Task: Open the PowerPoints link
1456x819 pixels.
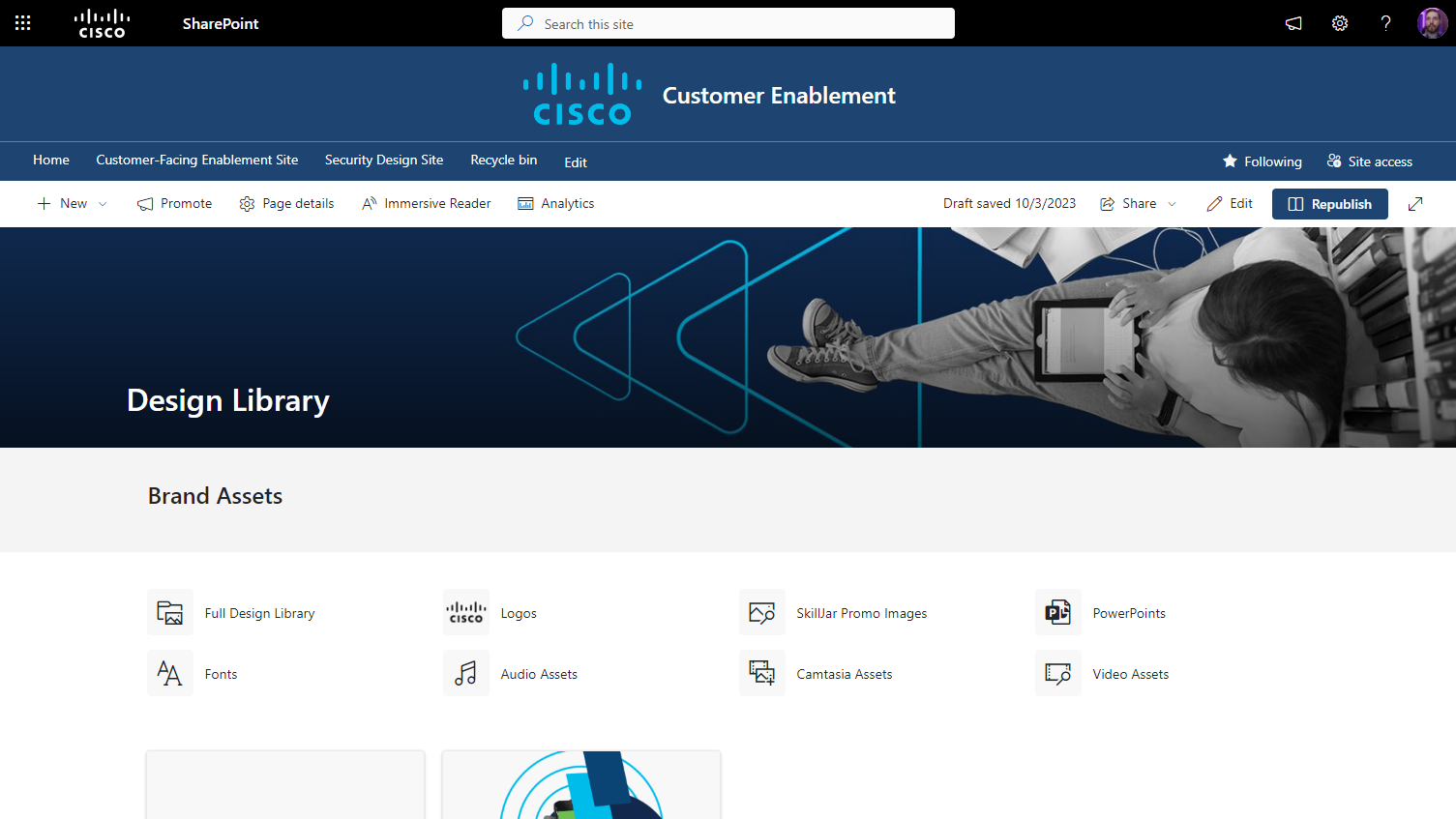Action: [x=1129, y=613]
